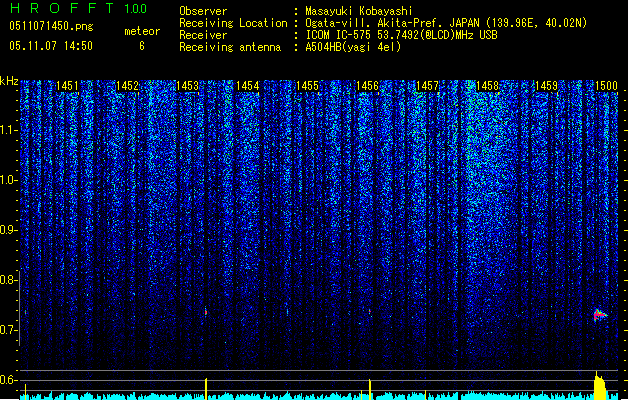Click the 'Receiving antenna' field label
The height and width of the screenshot is (400, 629).
point(230,47)
